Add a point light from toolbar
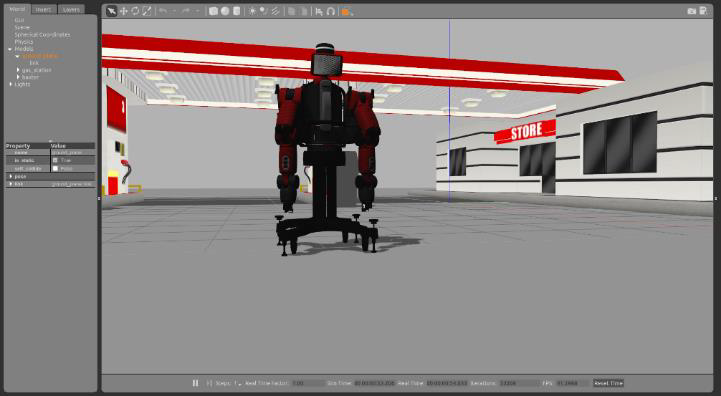This screenshot has width=721, height=396. coord(252,11)
